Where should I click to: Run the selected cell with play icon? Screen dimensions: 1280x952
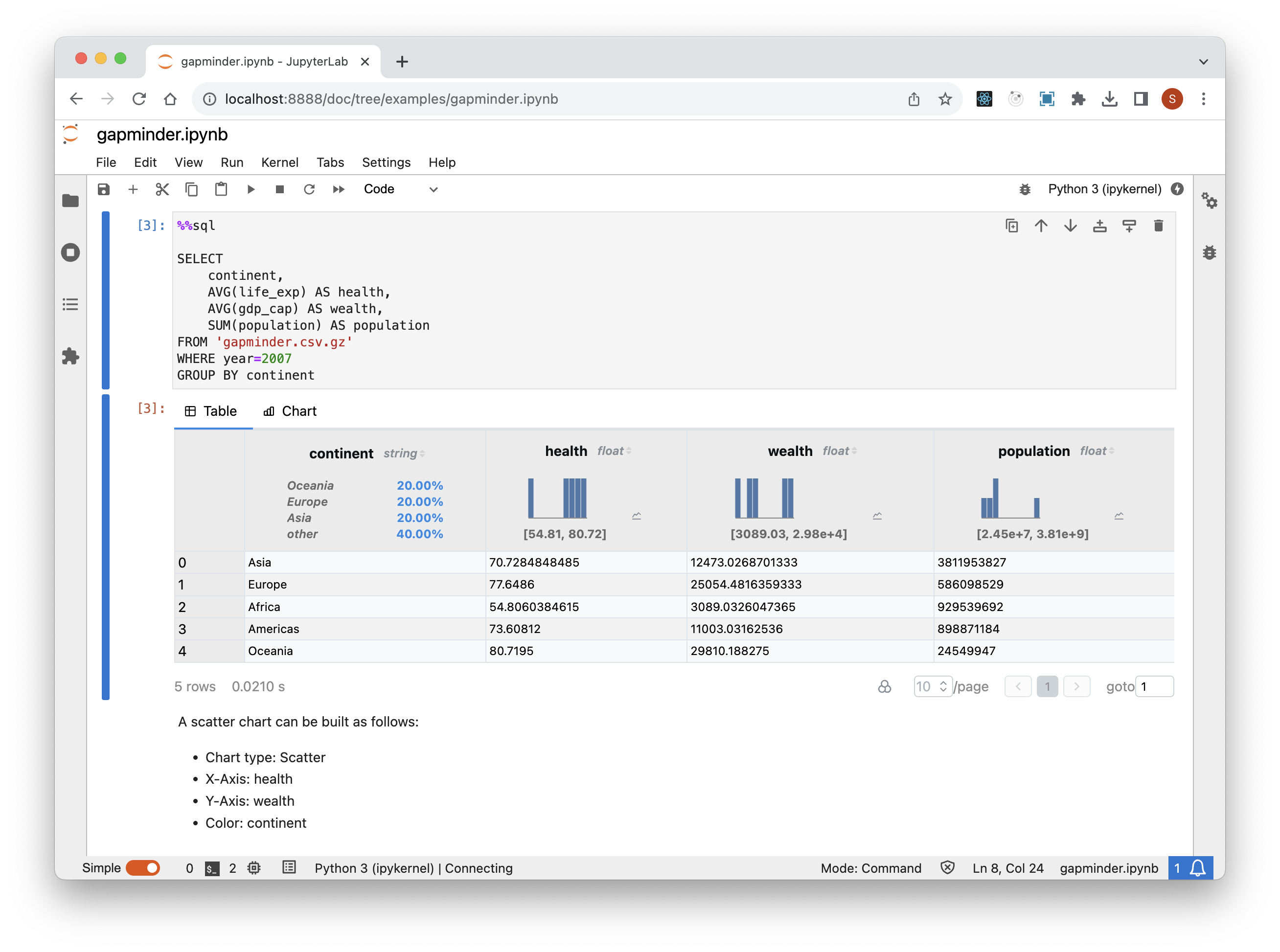[x=251, y=190]
